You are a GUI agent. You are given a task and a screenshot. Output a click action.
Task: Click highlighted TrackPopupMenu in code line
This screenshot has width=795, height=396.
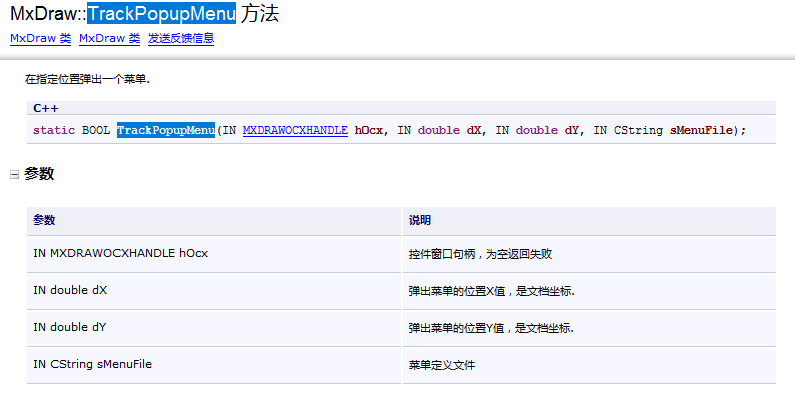pos(166,130)
